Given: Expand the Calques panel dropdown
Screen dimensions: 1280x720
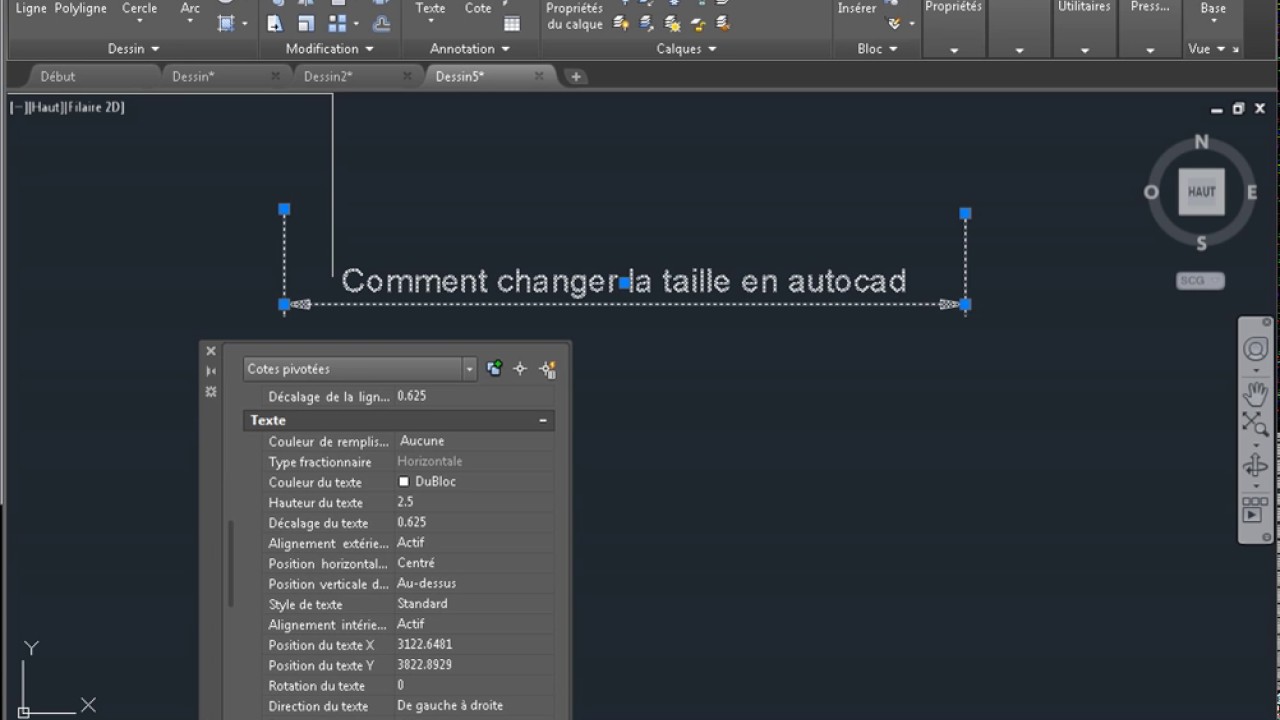Looking at the screenshot, I should pyautogui.click(x=686, y=48).
